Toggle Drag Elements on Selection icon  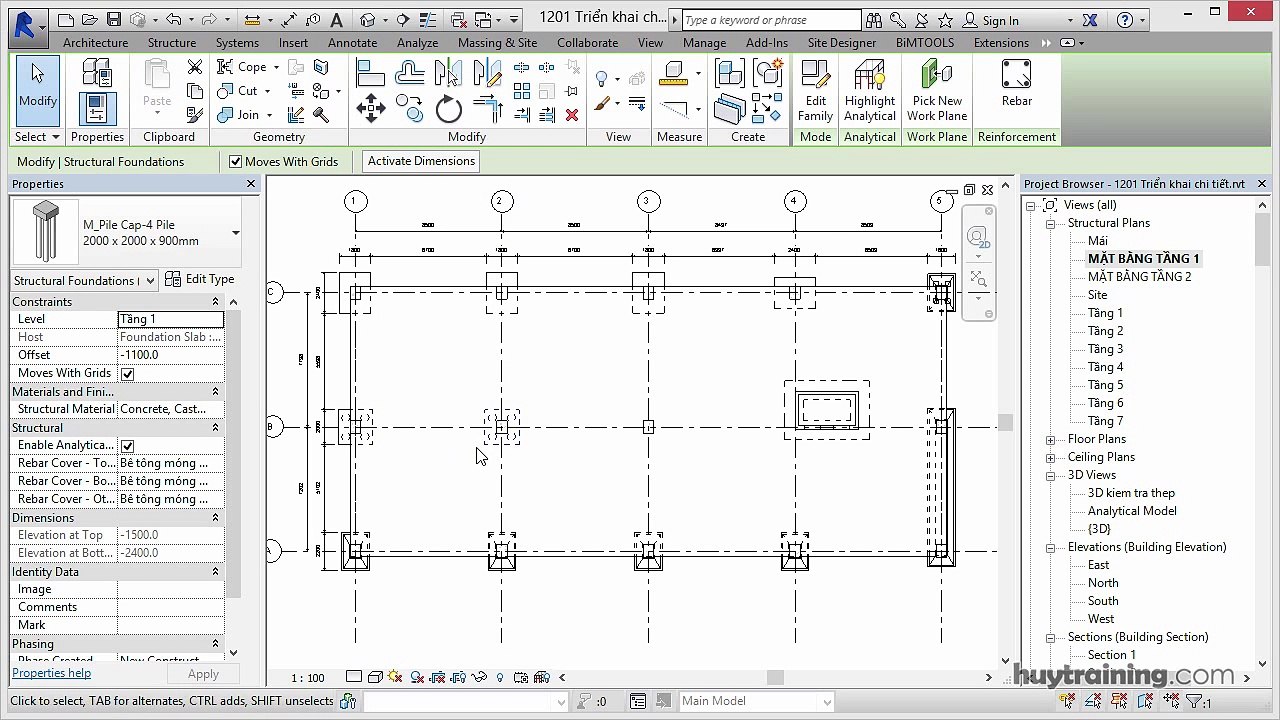coord(1171,700)
